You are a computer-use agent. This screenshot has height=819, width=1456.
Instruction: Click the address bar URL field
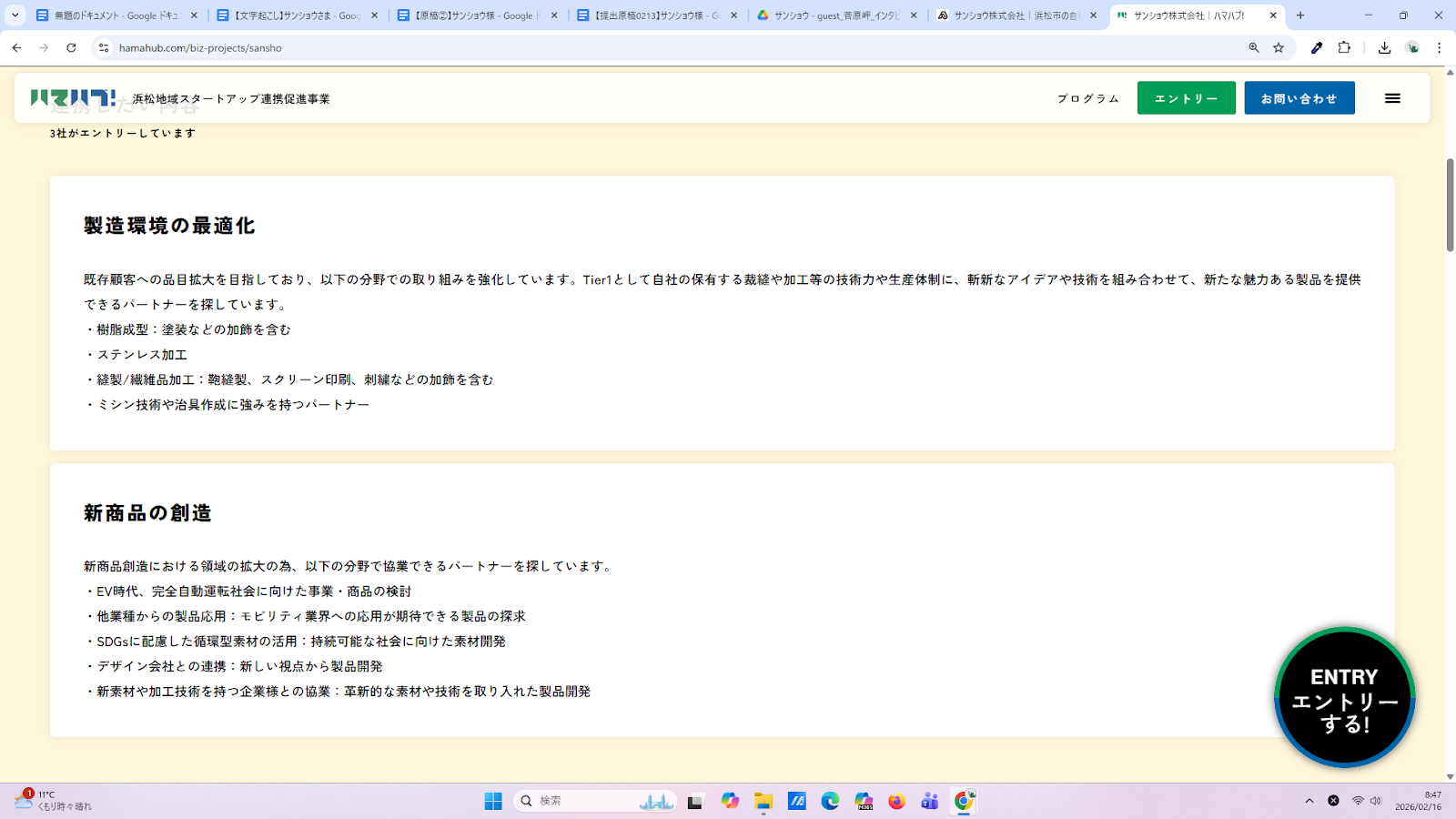point(673,47)
